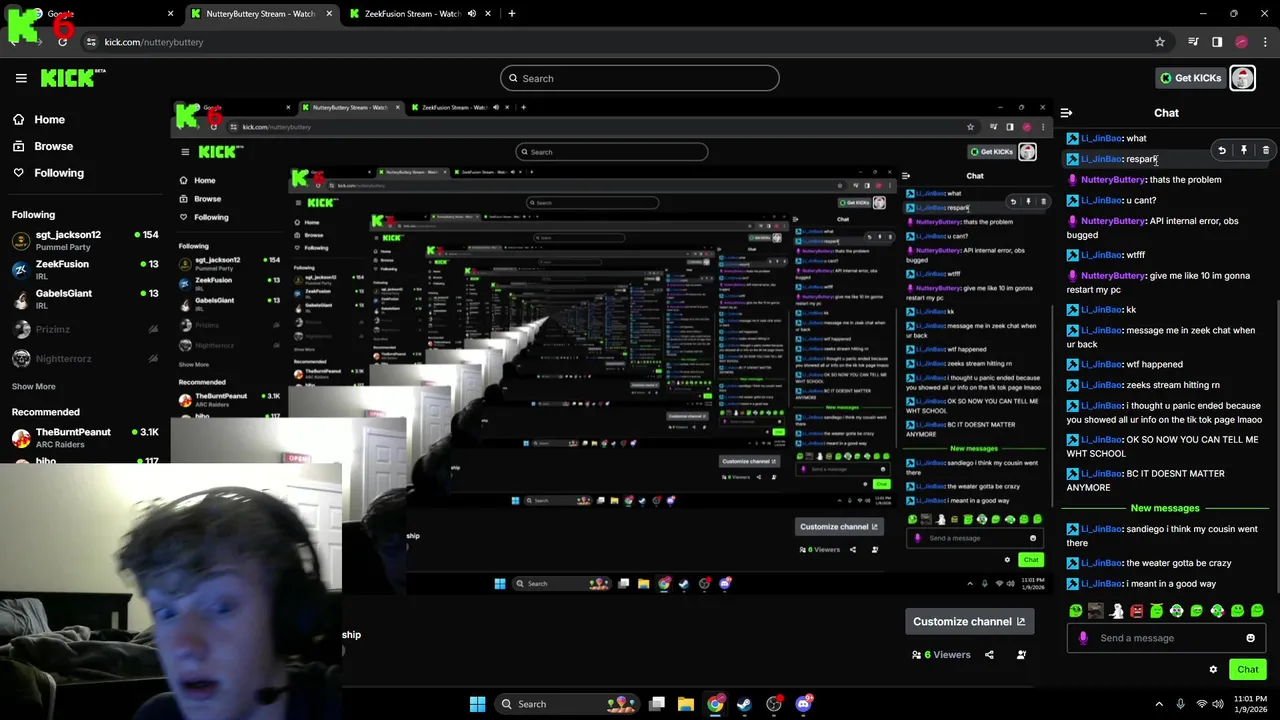Viewport: 1280px width, 720px height.
Task: Open ZeekFusion channel in Following list
Action: (85, 269)
